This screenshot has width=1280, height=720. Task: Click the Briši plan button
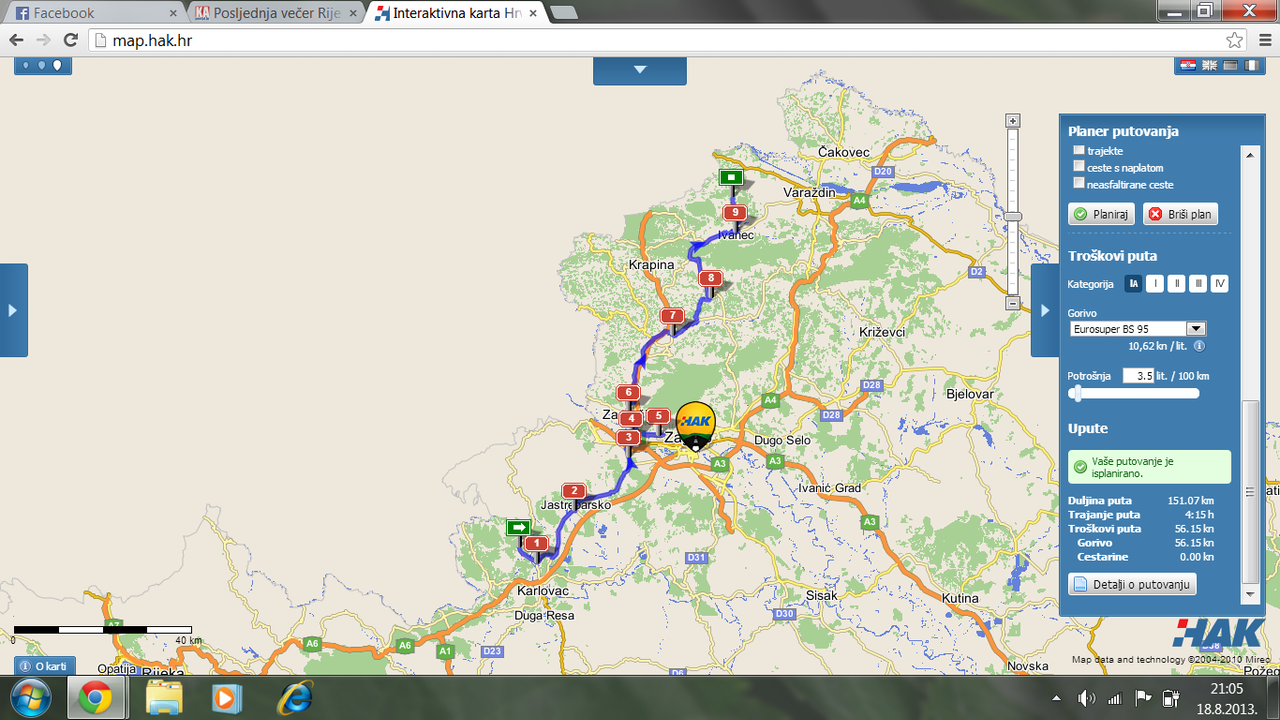[1180, 214]
